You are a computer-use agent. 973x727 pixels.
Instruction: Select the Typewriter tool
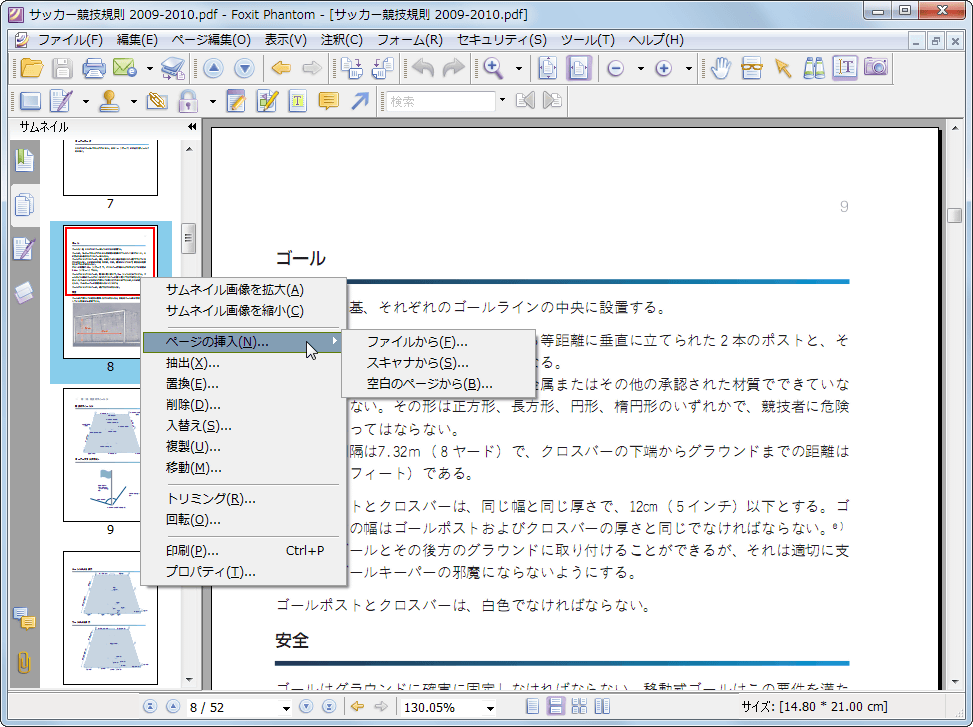[297, 100]
